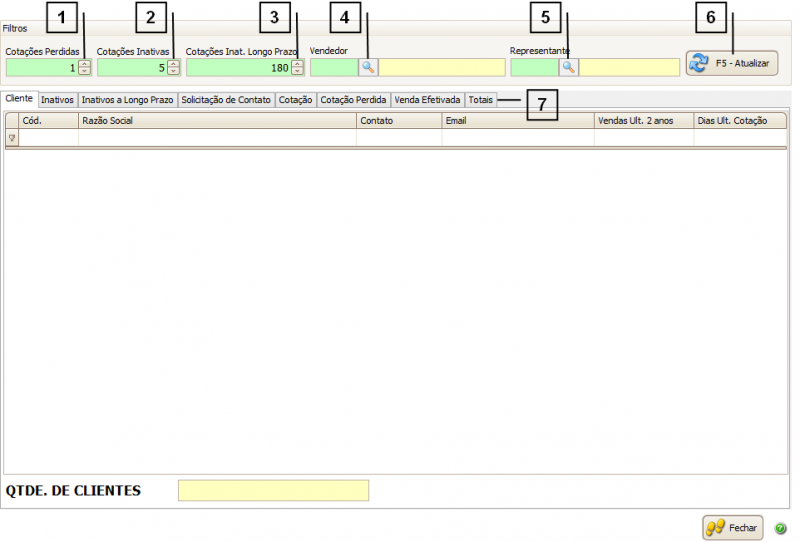Show the Totais tab
This screenshot has width=800, height=542.
click(x=480, y=100)
